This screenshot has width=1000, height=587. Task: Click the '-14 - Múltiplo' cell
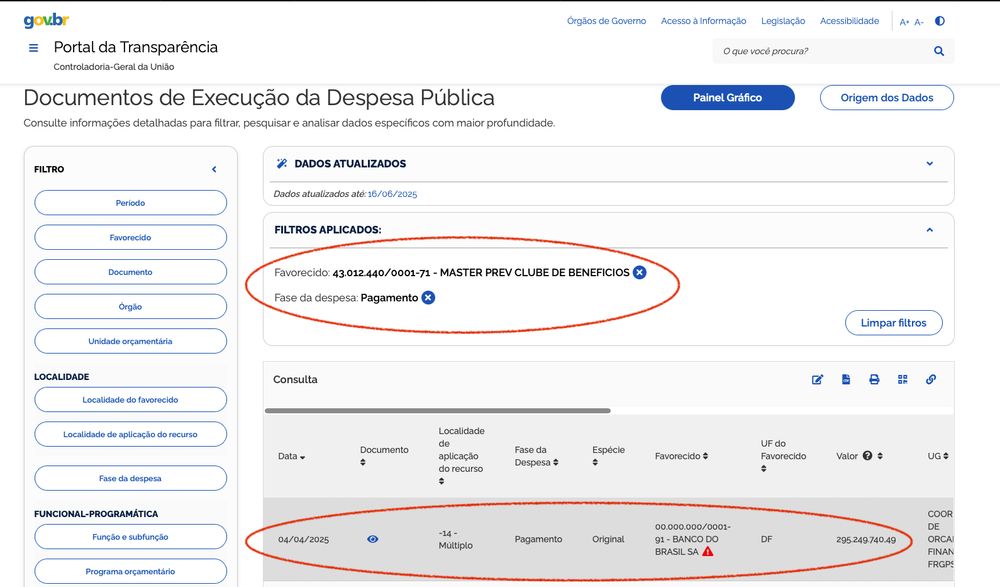click(x=455, y=539)
